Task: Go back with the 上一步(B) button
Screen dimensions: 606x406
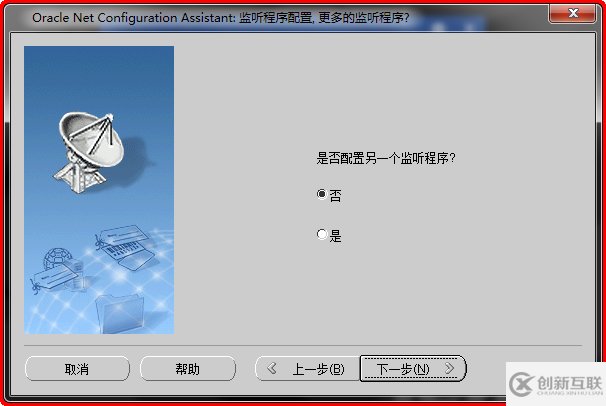Action: pyautogui.click(x=308, y=369)
